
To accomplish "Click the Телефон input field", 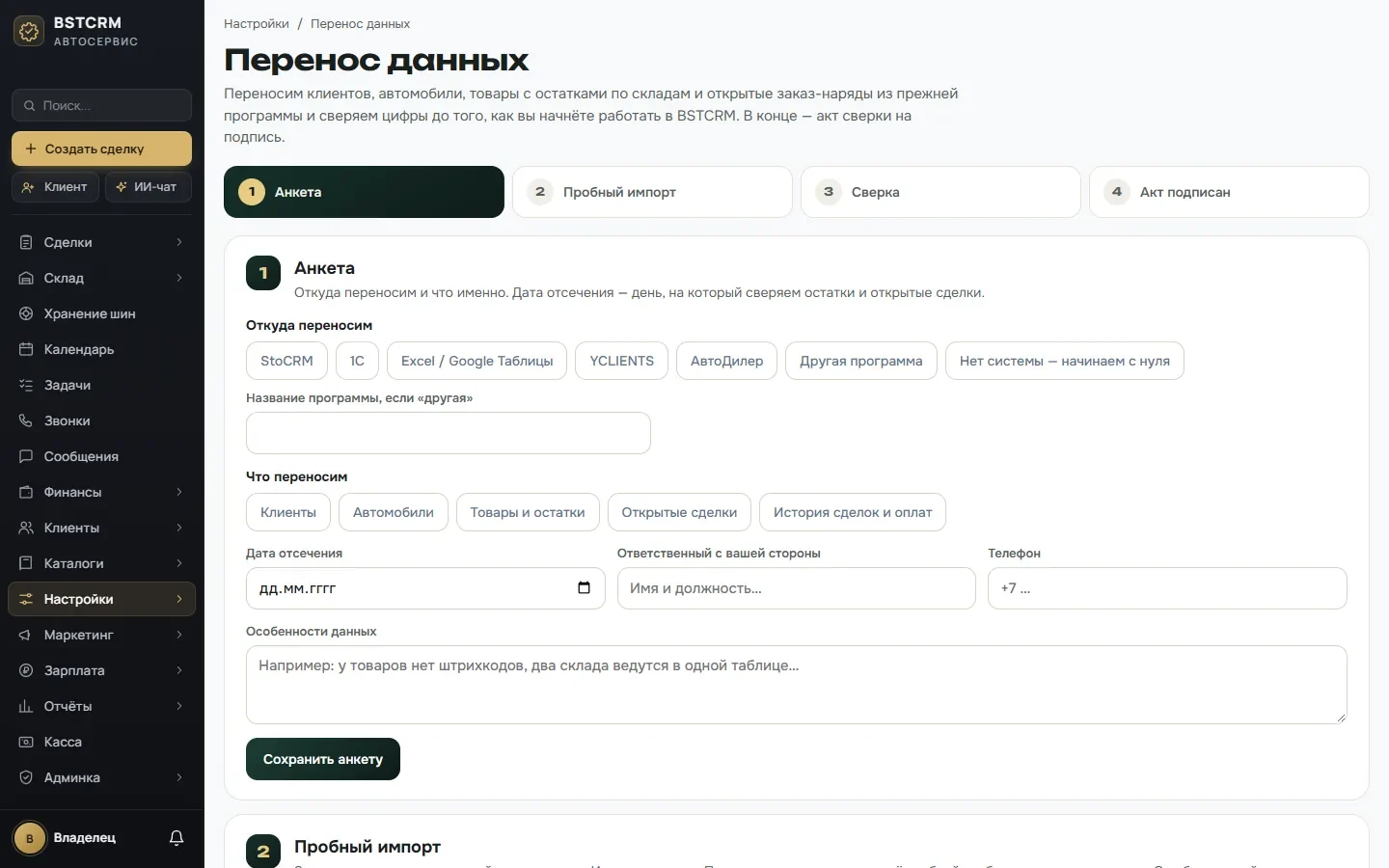I will 1167,588.
